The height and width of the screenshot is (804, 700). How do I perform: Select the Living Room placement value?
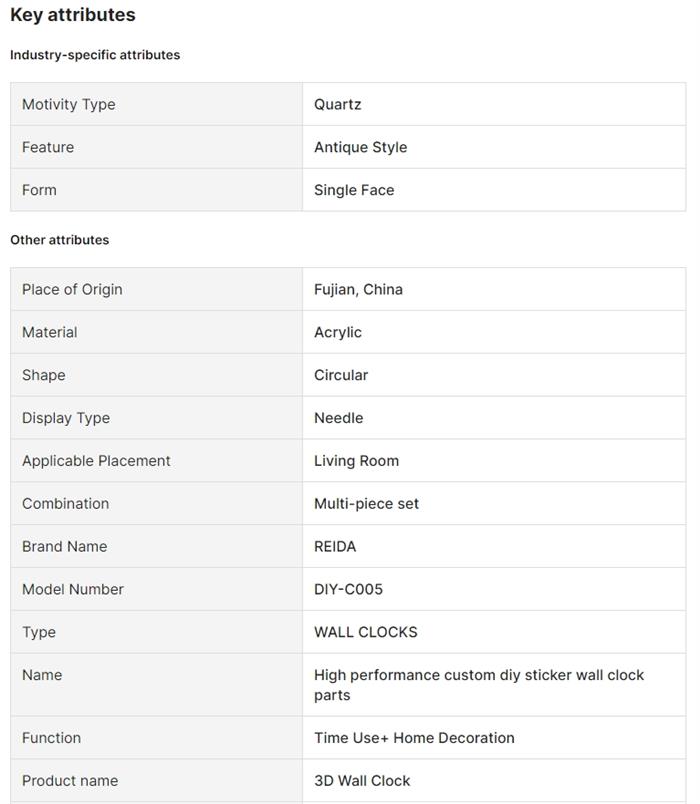tap(356, 461)
